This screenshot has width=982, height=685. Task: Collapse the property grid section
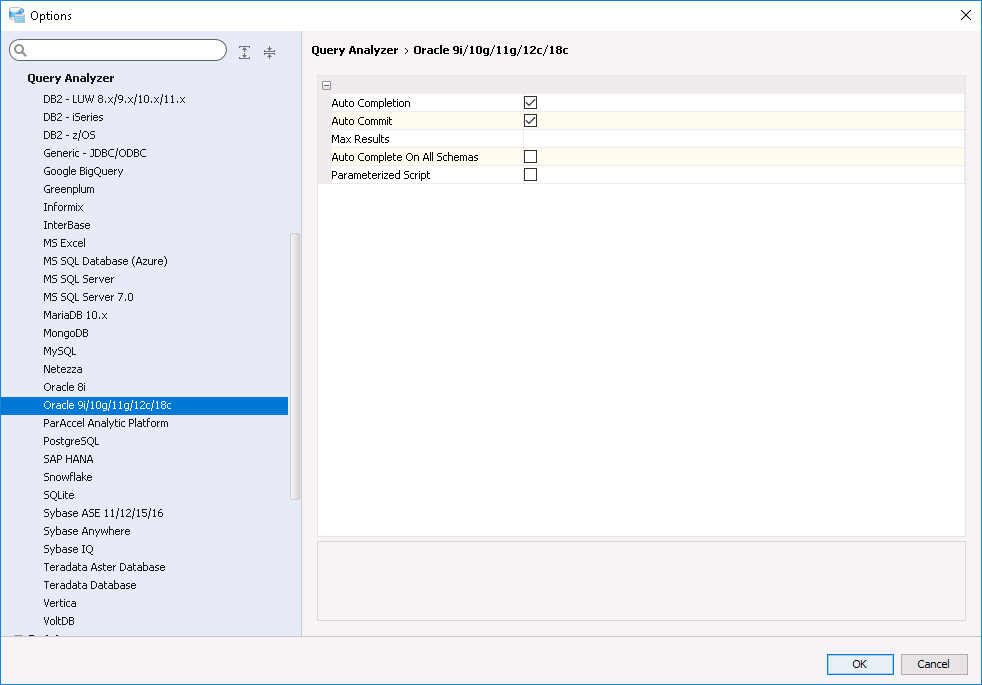pyautogui.click(x=327, y=86)
